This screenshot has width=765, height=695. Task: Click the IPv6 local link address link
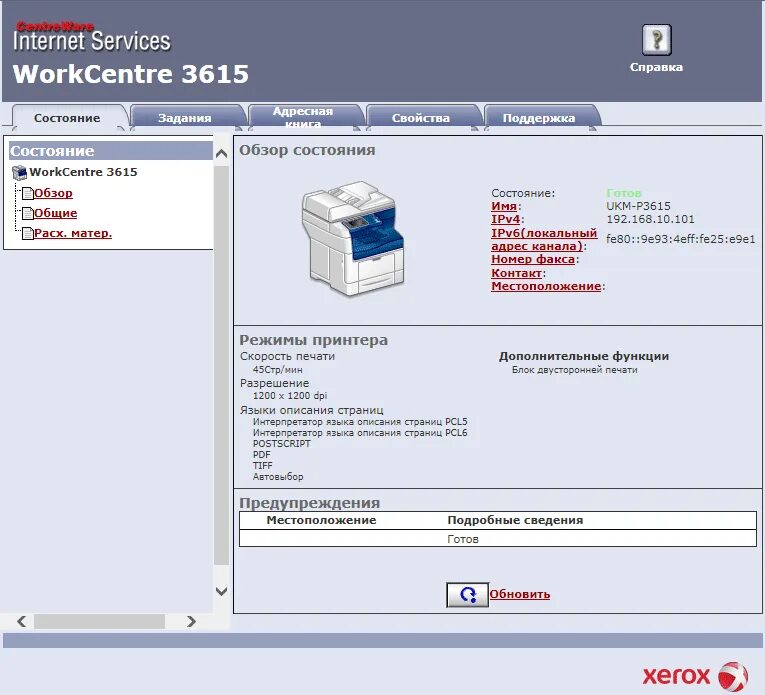click(544, 239)
